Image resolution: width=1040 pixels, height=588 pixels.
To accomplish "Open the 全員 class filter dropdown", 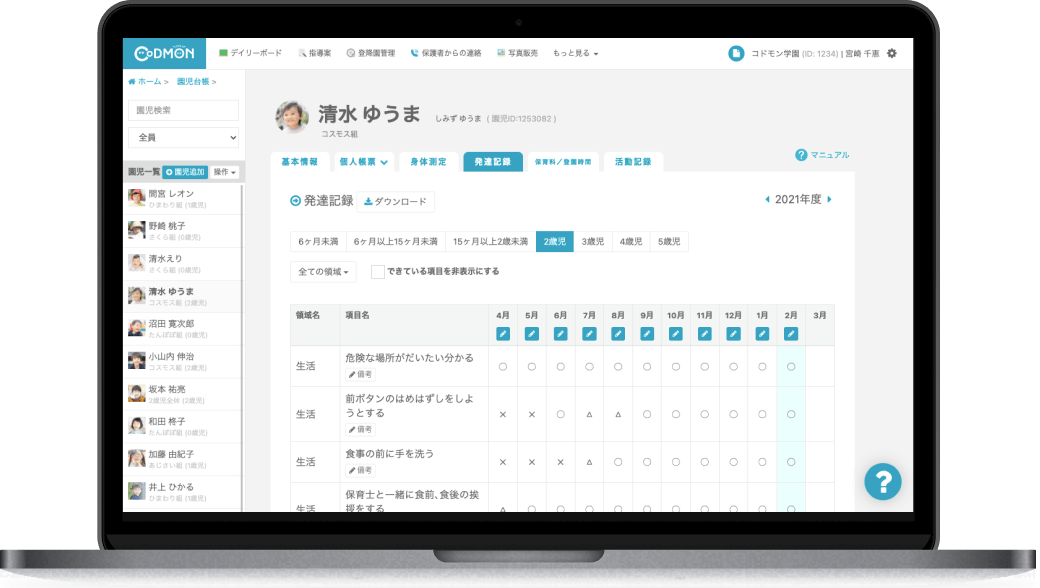I will point(183,137).
